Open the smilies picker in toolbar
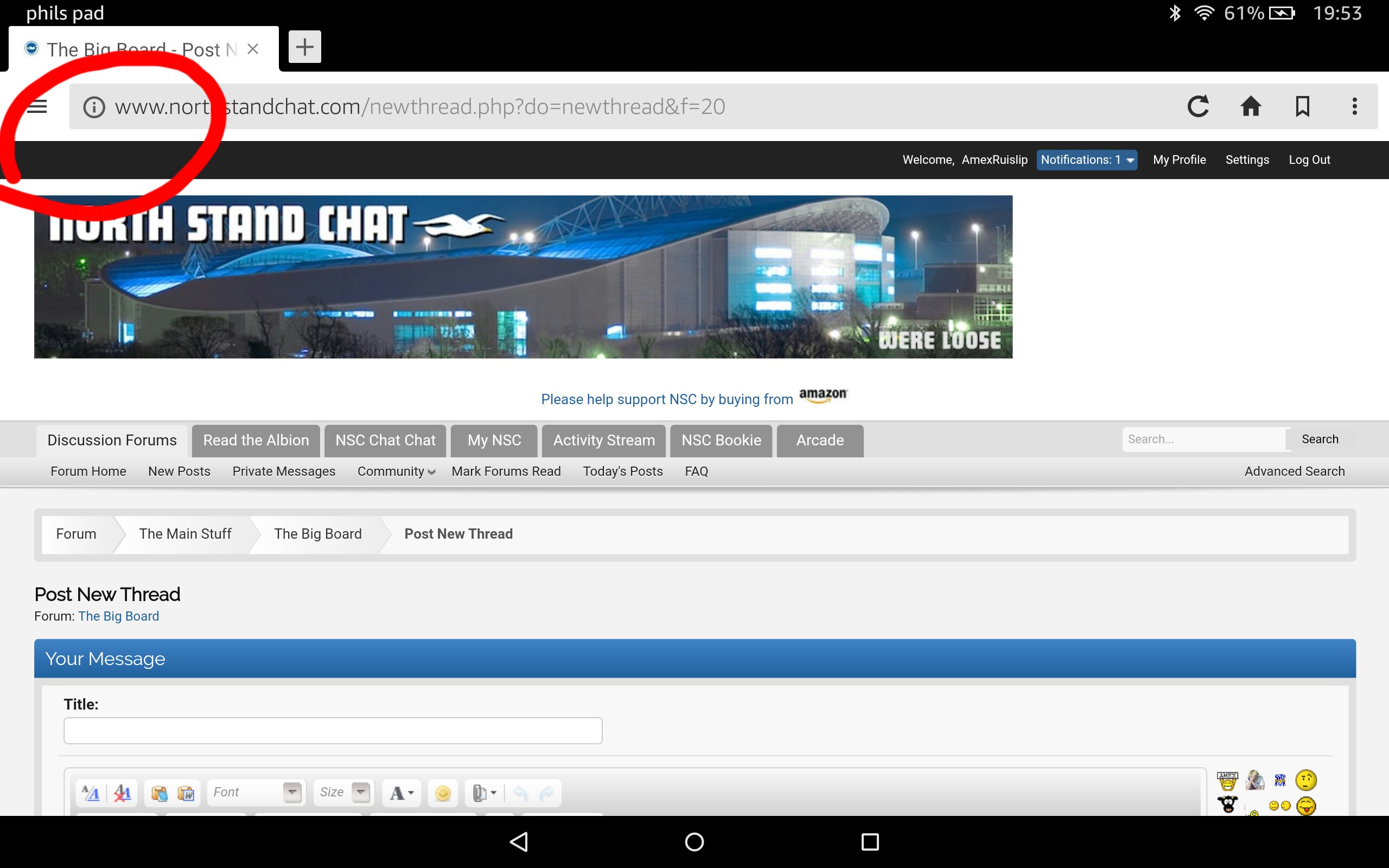This screenshot has height=868, width=1389. (x=443, y=793)
